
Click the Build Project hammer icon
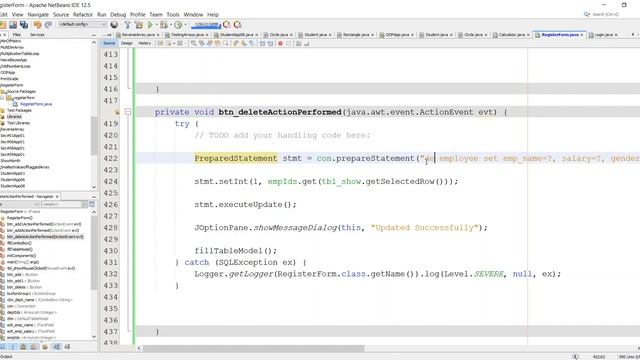[128, 25]
